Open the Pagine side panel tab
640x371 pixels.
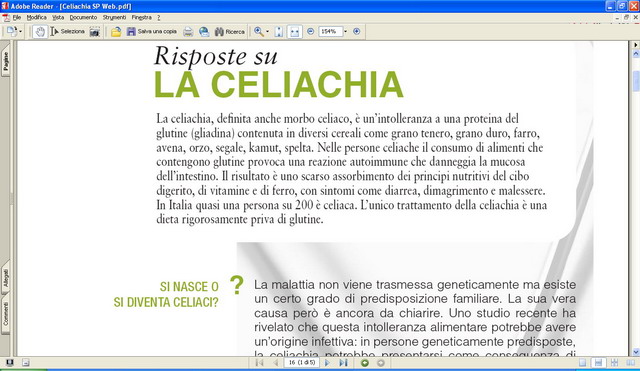(x=5, y=61)
